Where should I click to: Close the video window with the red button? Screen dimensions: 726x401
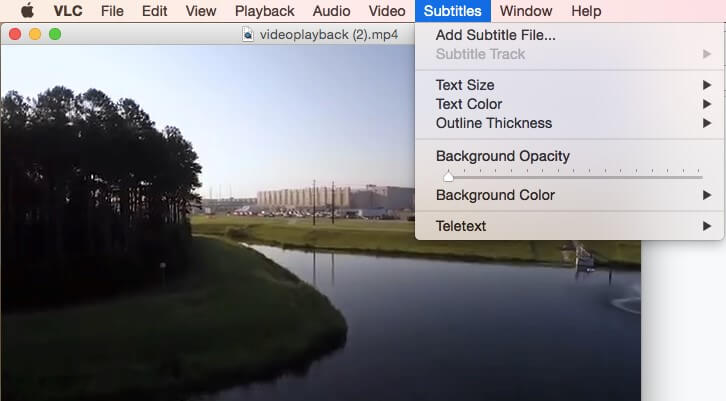click(x=15, y=34)
